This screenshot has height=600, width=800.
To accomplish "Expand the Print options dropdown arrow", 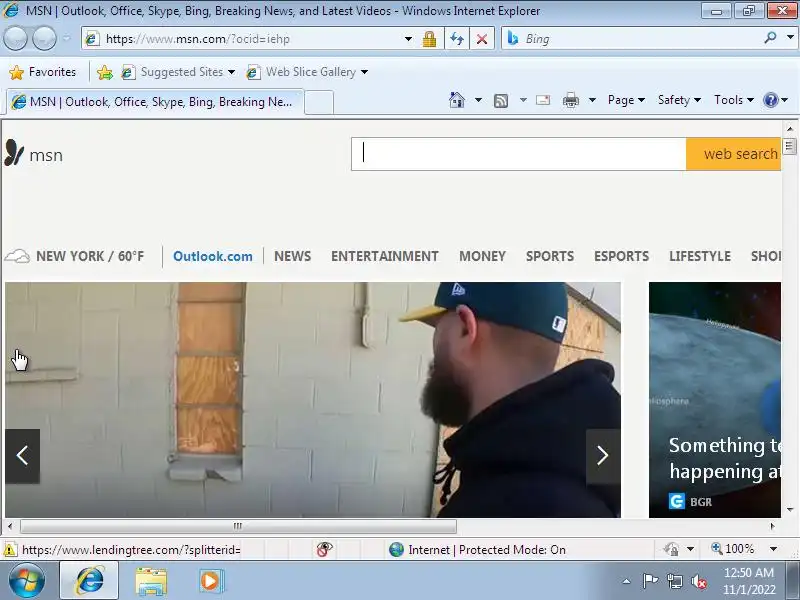I will (x=592, y=100).
